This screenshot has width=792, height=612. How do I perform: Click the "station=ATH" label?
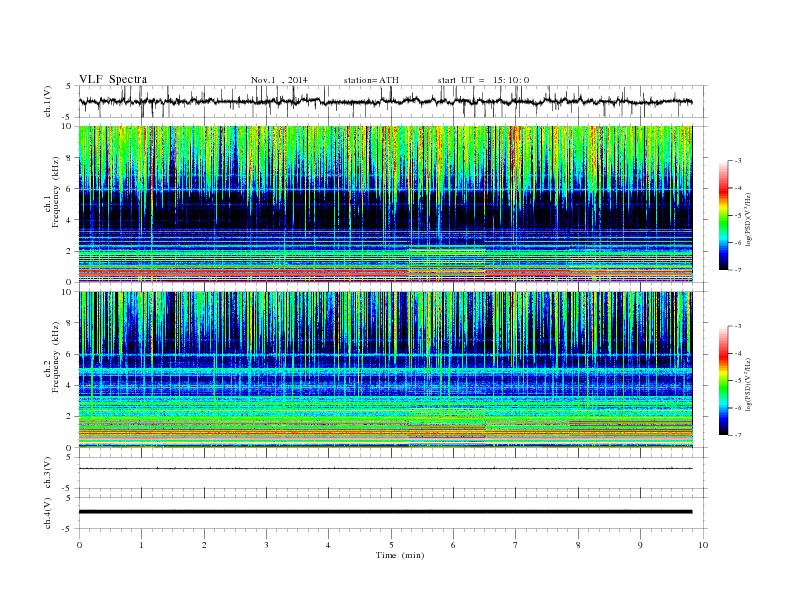[x=371, y=80]
